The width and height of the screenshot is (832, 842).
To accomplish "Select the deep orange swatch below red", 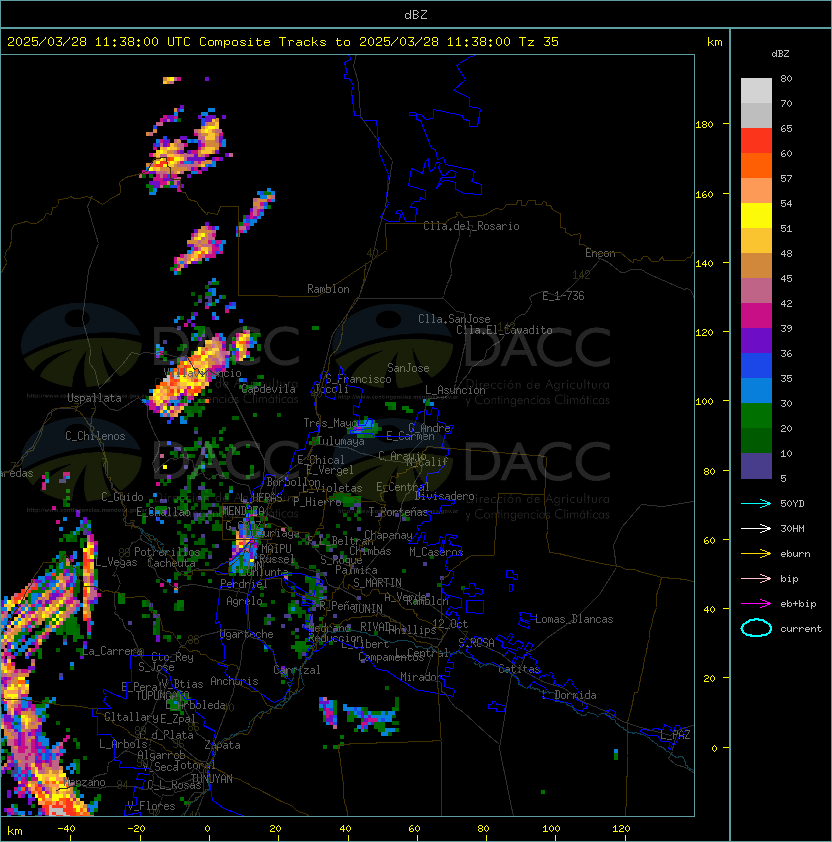I will coord(756,165).
